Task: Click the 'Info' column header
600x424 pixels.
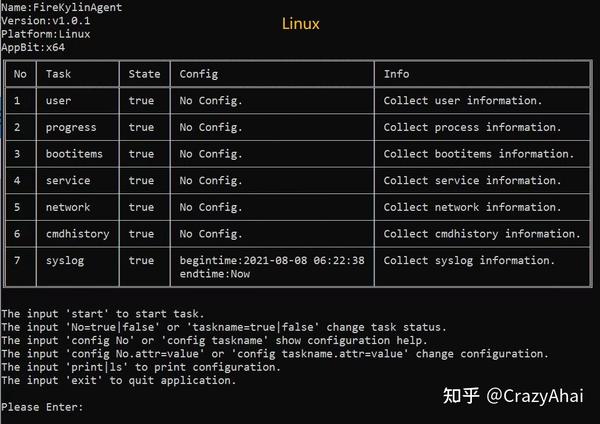Action: coord(396,74)
